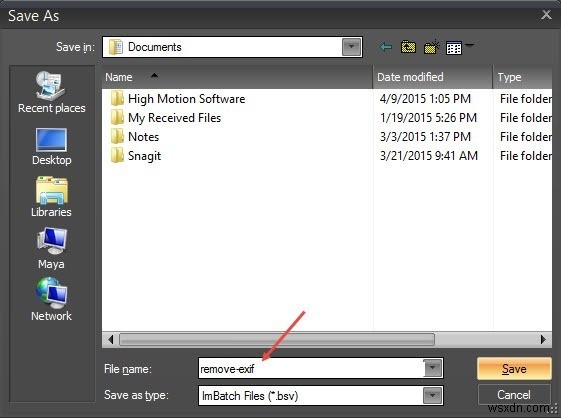
Task: Click date '1/19/2015 5:26 PM'
Action: [428, 117]
